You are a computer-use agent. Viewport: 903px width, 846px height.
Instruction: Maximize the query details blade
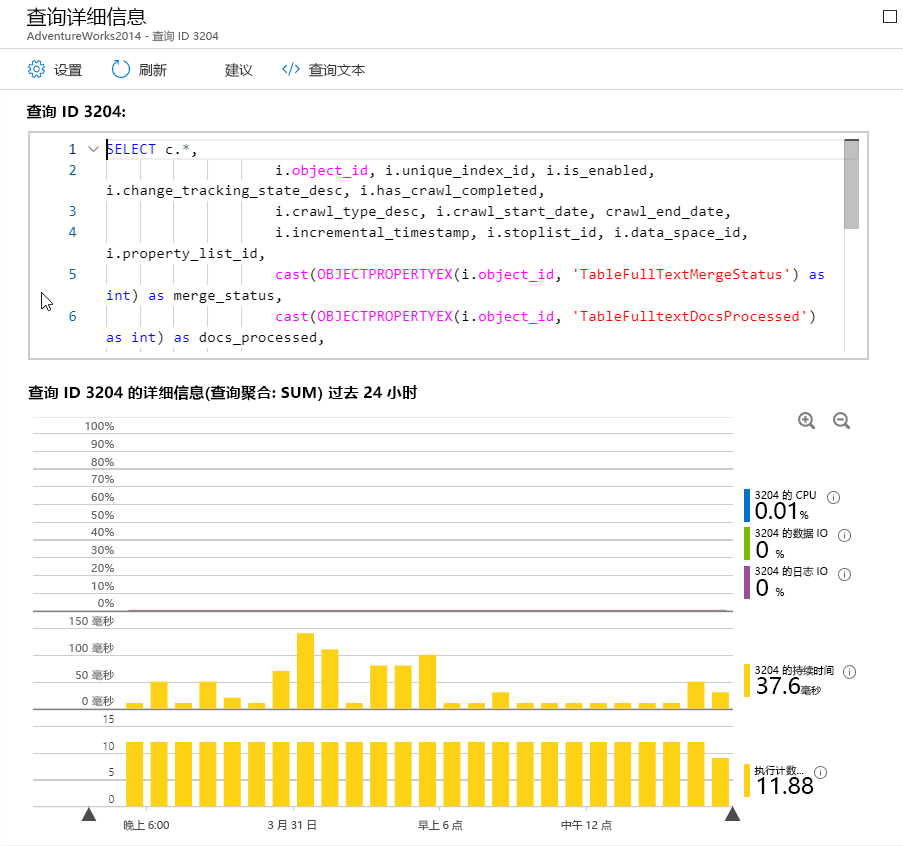(890, 16)
